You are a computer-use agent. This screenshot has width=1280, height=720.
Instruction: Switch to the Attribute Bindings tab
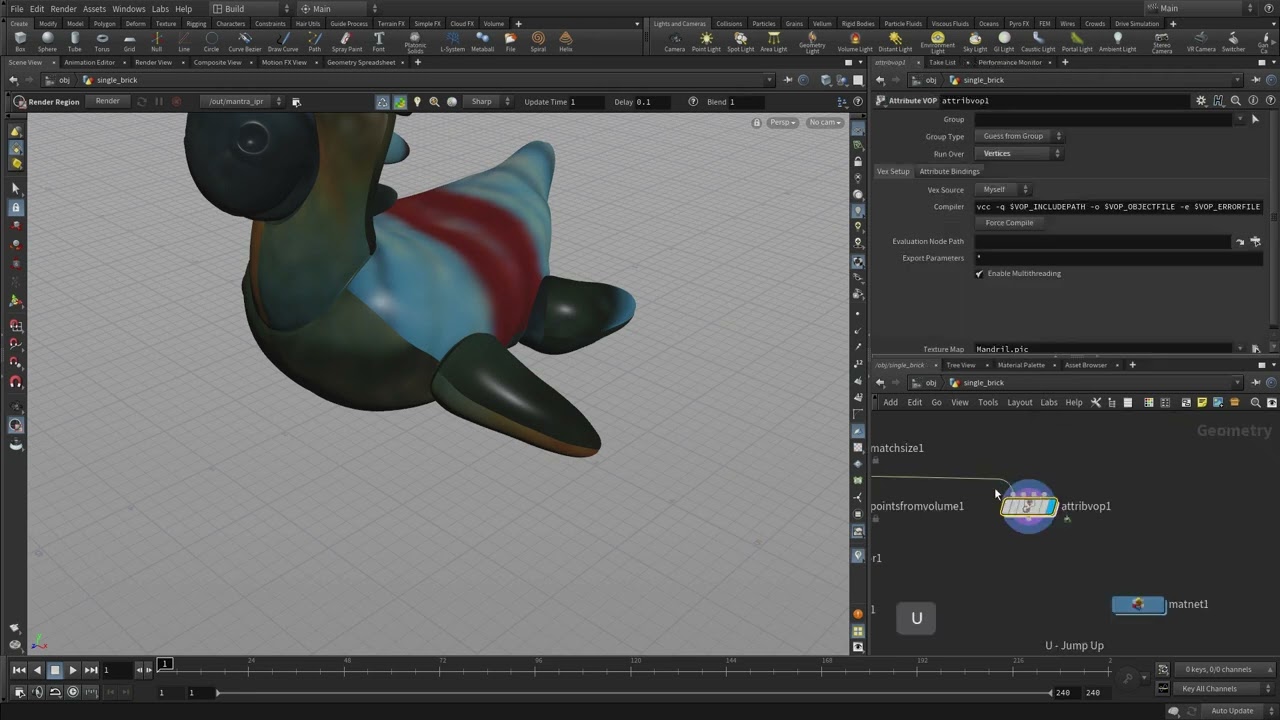coord(949,171)
